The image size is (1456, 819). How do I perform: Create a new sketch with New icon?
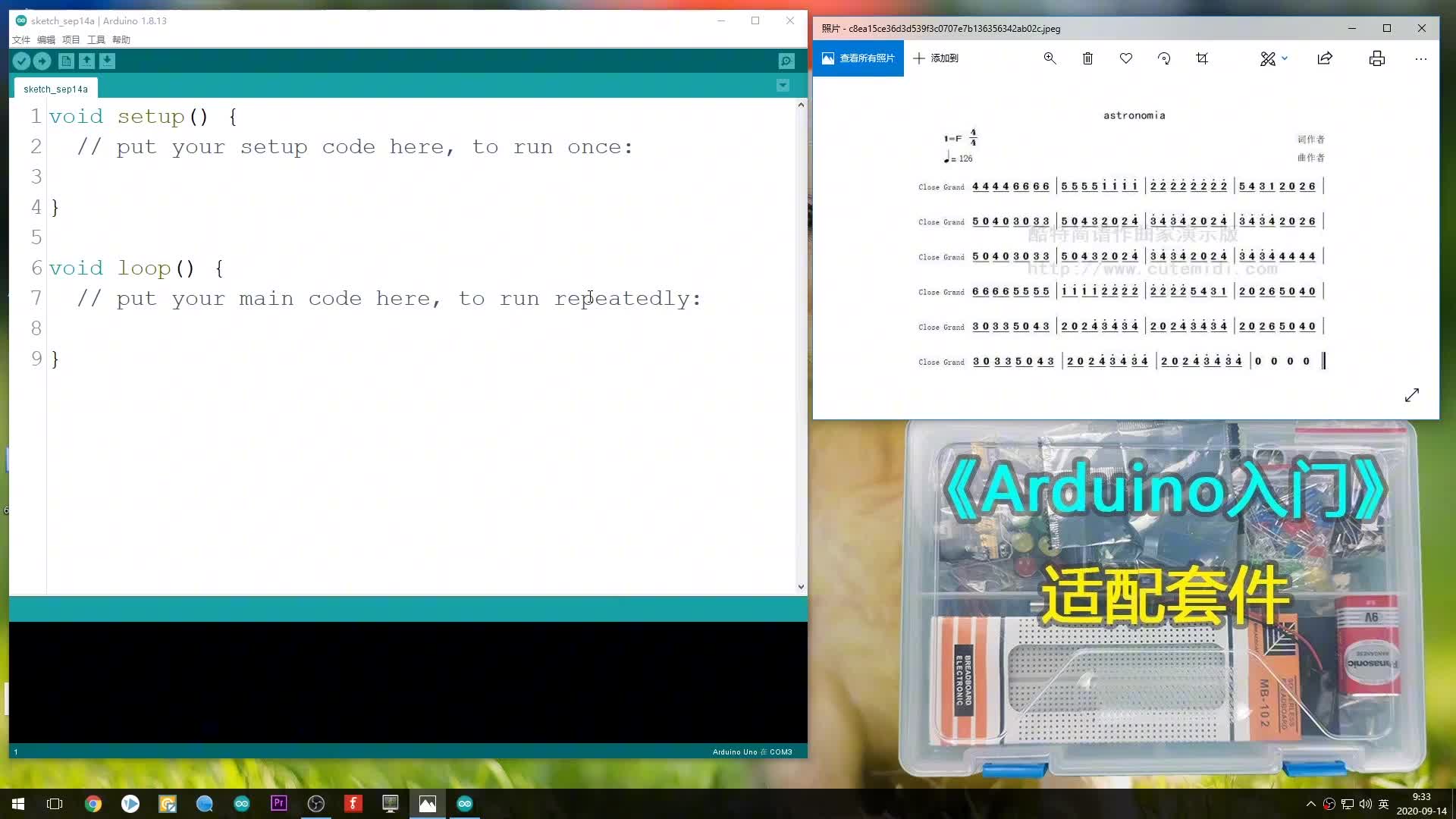66,61
